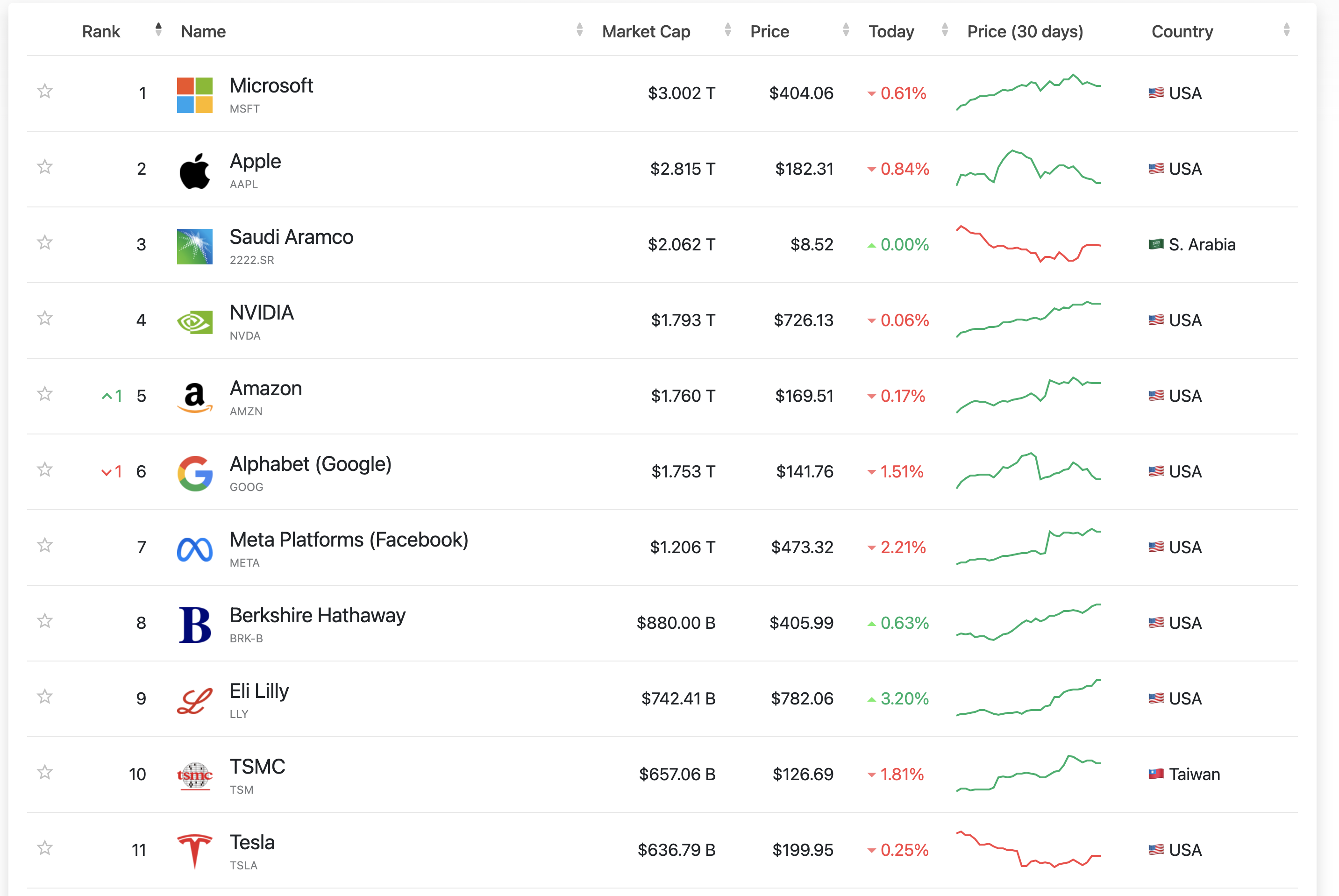Click the Rank column header
The height and width of the screenshot is (896, 1339).
point(101,31)
